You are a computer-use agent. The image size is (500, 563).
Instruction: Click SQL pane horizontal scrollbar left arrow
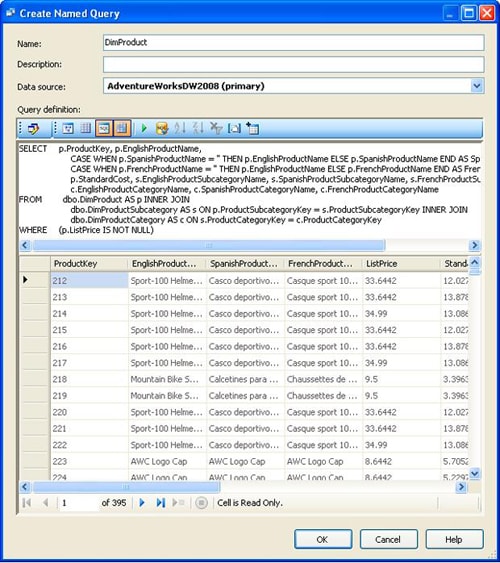pos(24,245)
